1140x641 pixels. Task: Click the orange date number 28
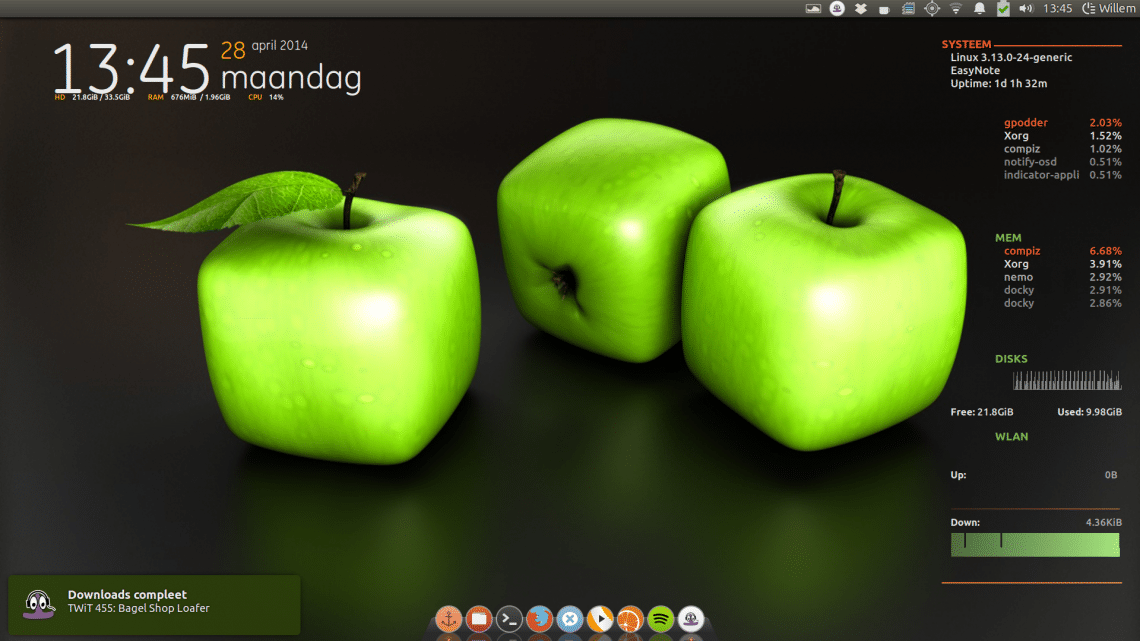[233, 50]
